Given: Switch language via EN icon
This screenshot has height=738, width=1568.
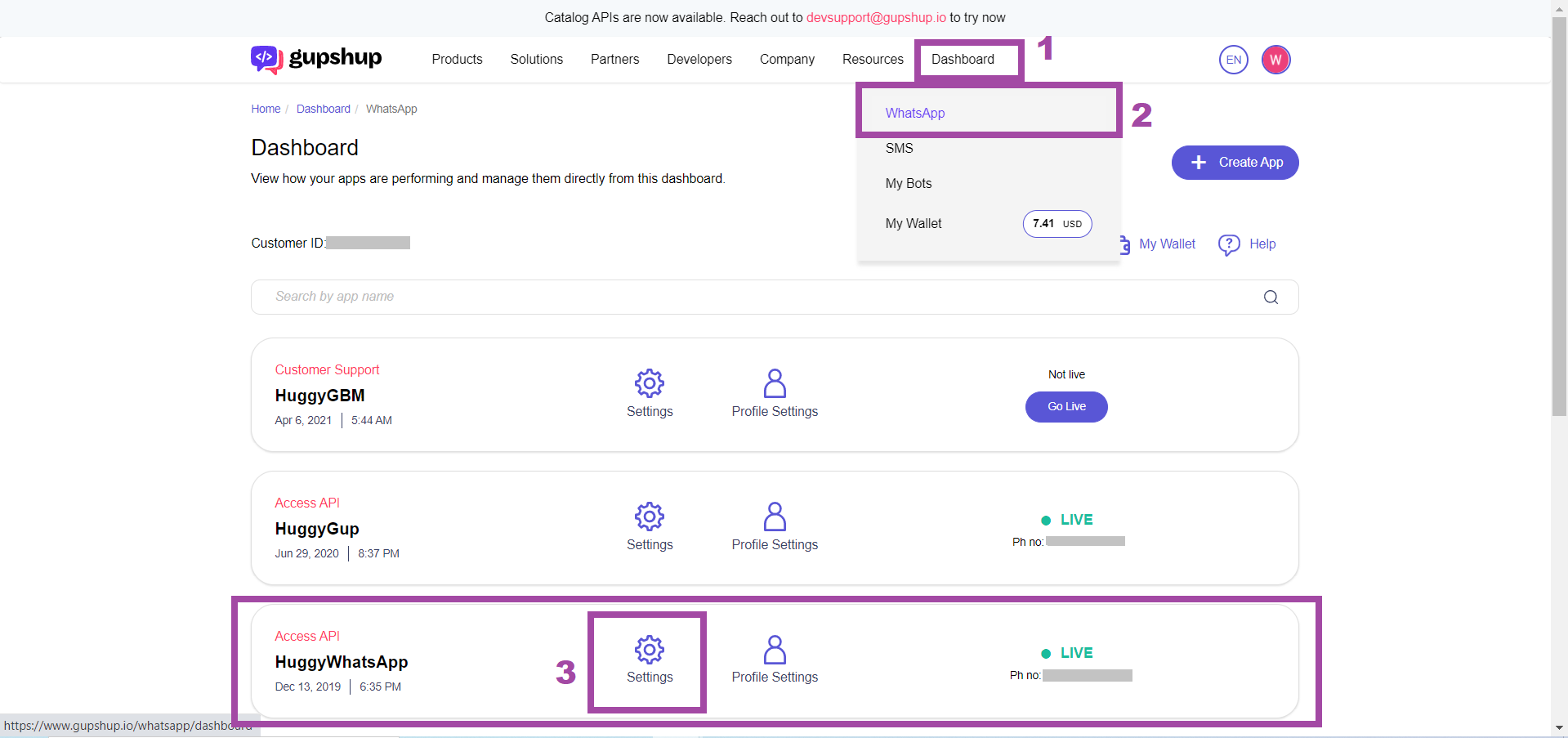Looking at the screenshot, I should pyautogui.click(x=1234, y=60).
